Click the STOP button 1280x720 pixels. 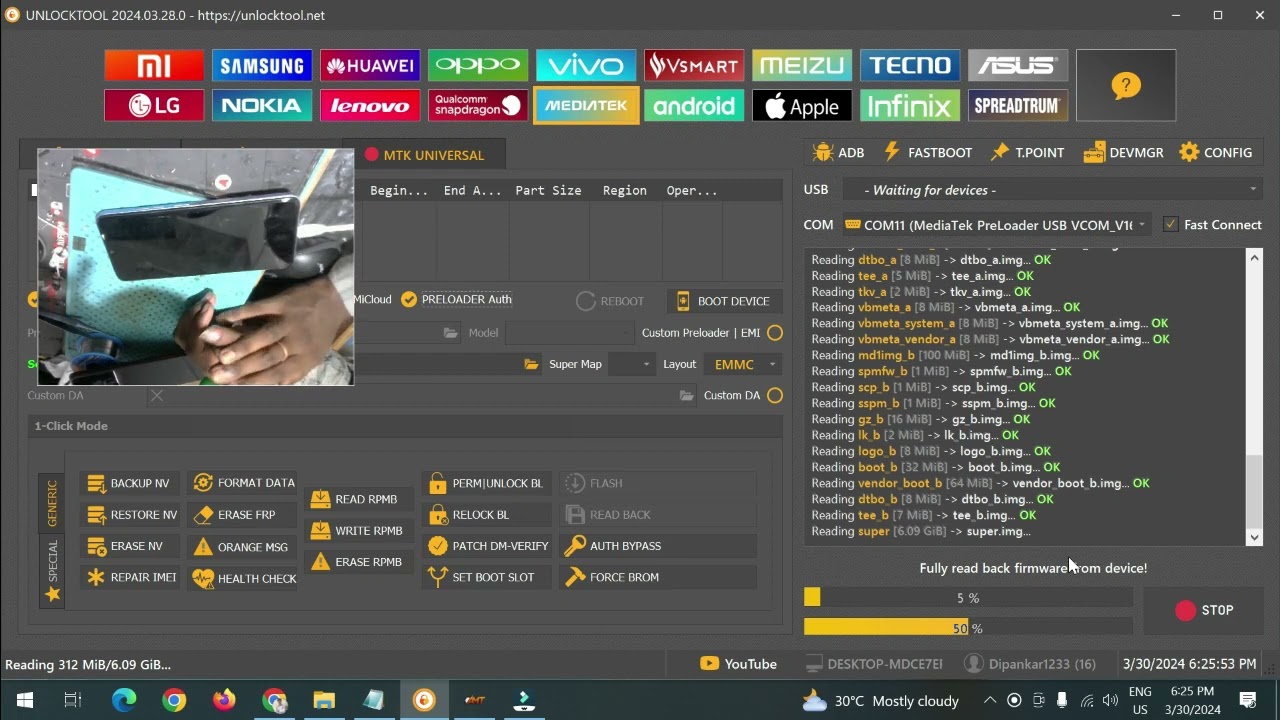pos(1203,610)
